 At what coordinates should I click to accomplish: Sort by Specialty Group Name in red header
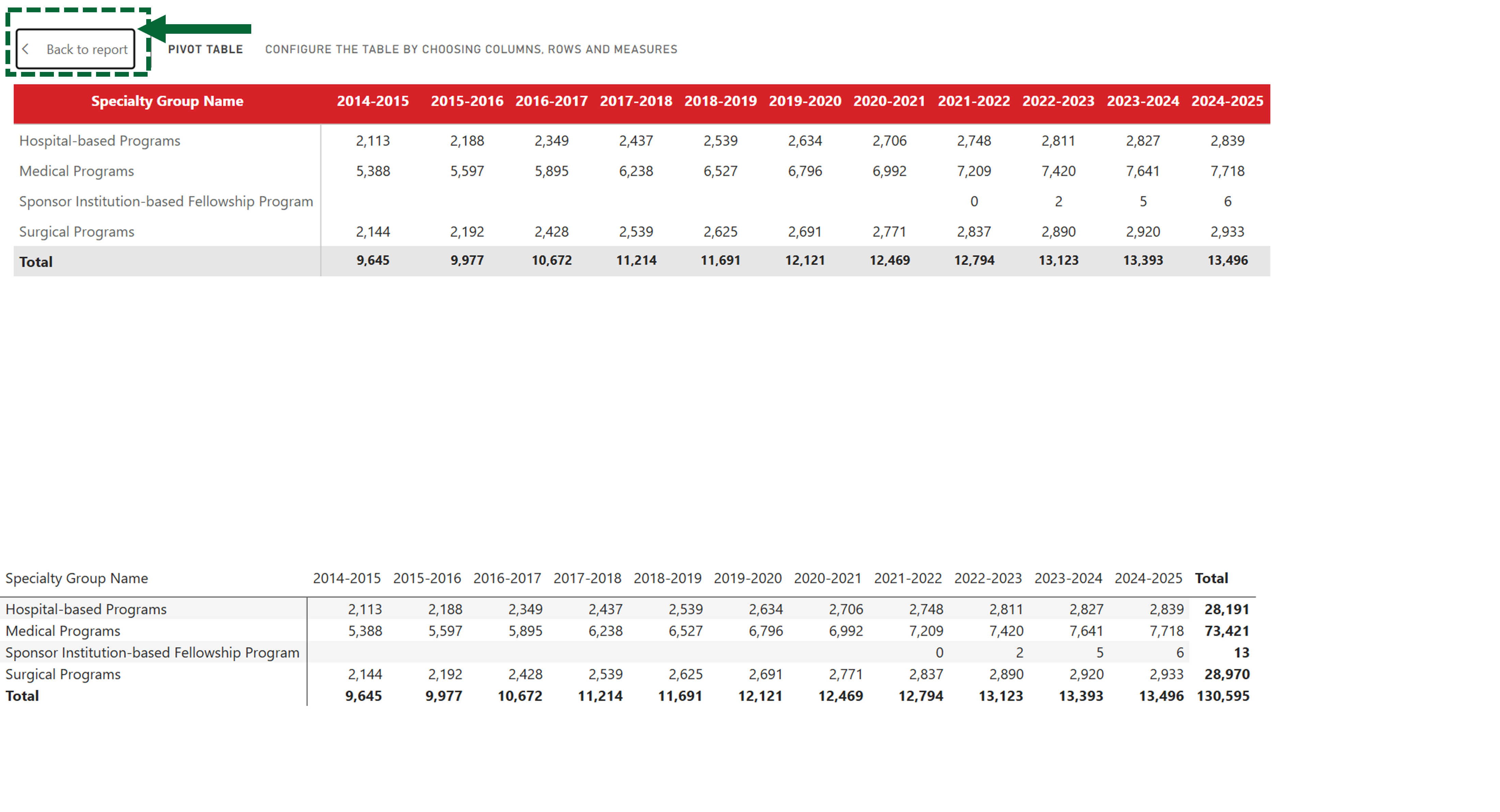[167, 101]
